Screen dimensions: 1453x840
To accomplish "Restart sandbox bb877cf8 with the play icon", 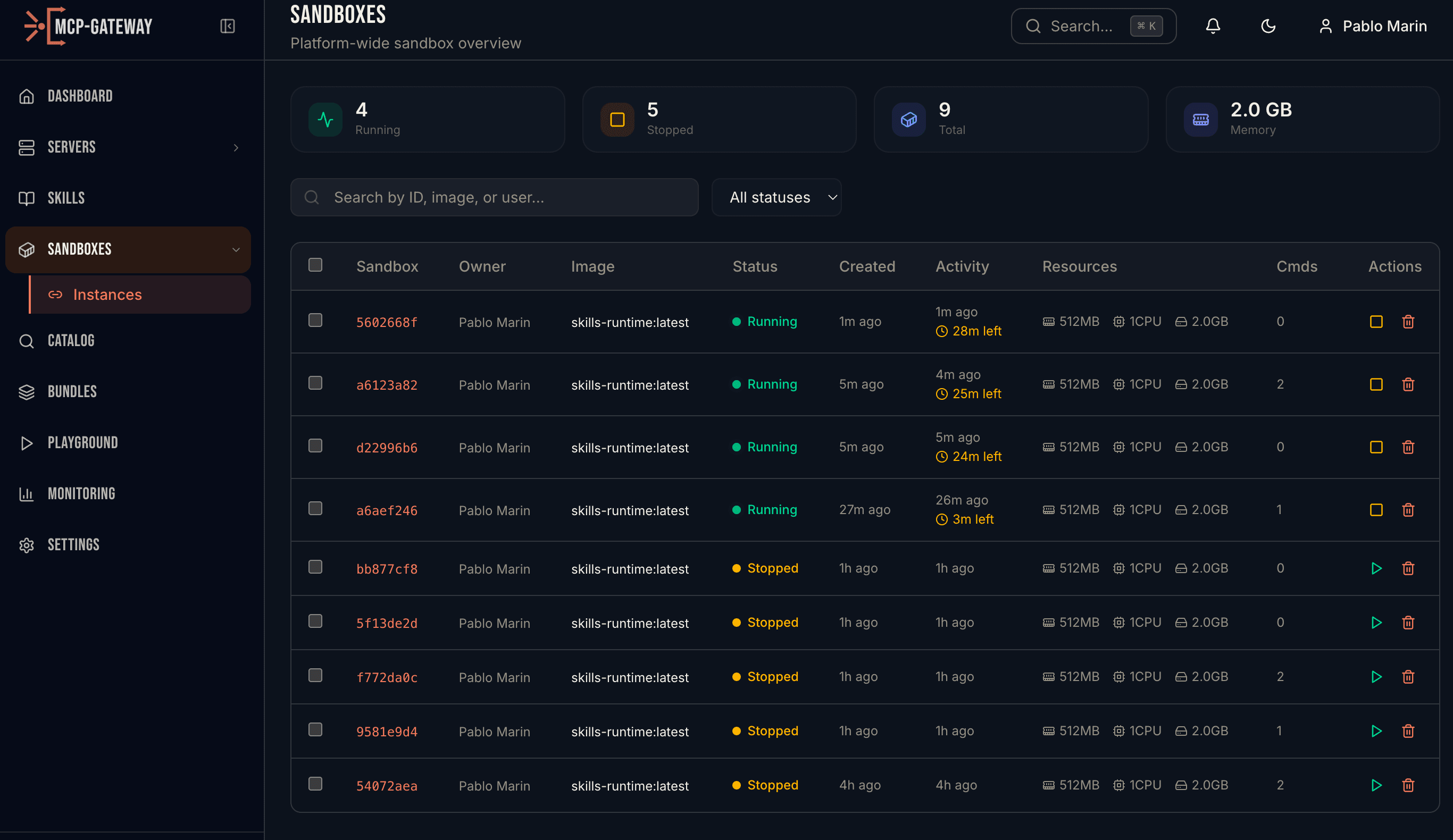I will (x=1376, y=568).
